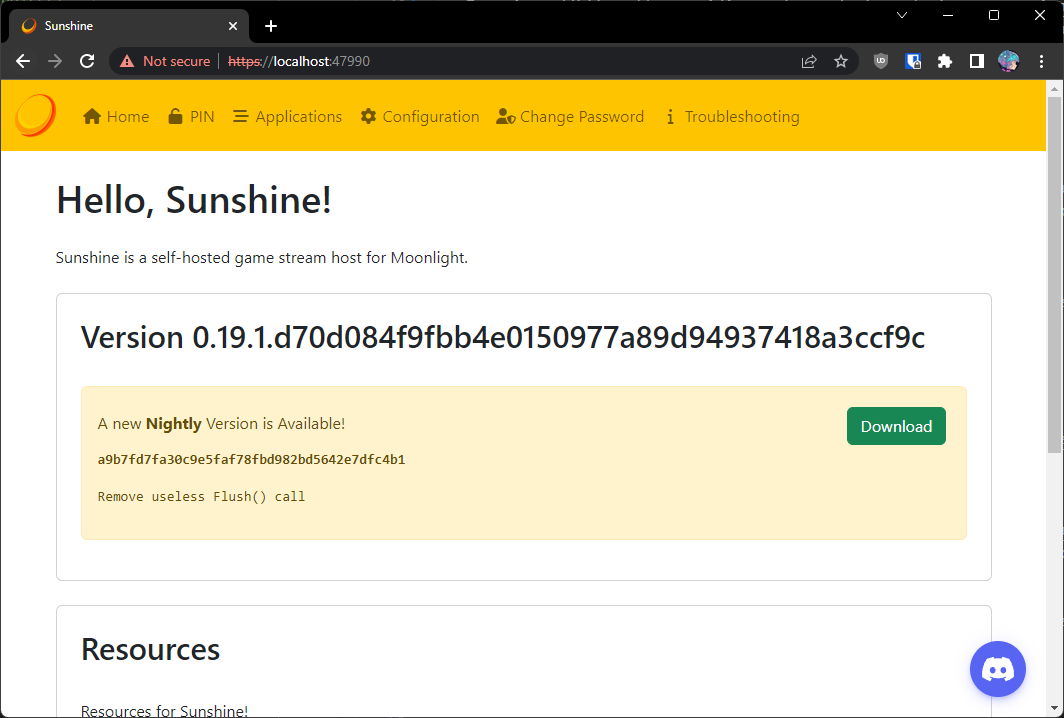Click 'A new Nightly Version is Available!' text
The width and height of the screenshot is (1064, 718).
[x=221, y=424]
